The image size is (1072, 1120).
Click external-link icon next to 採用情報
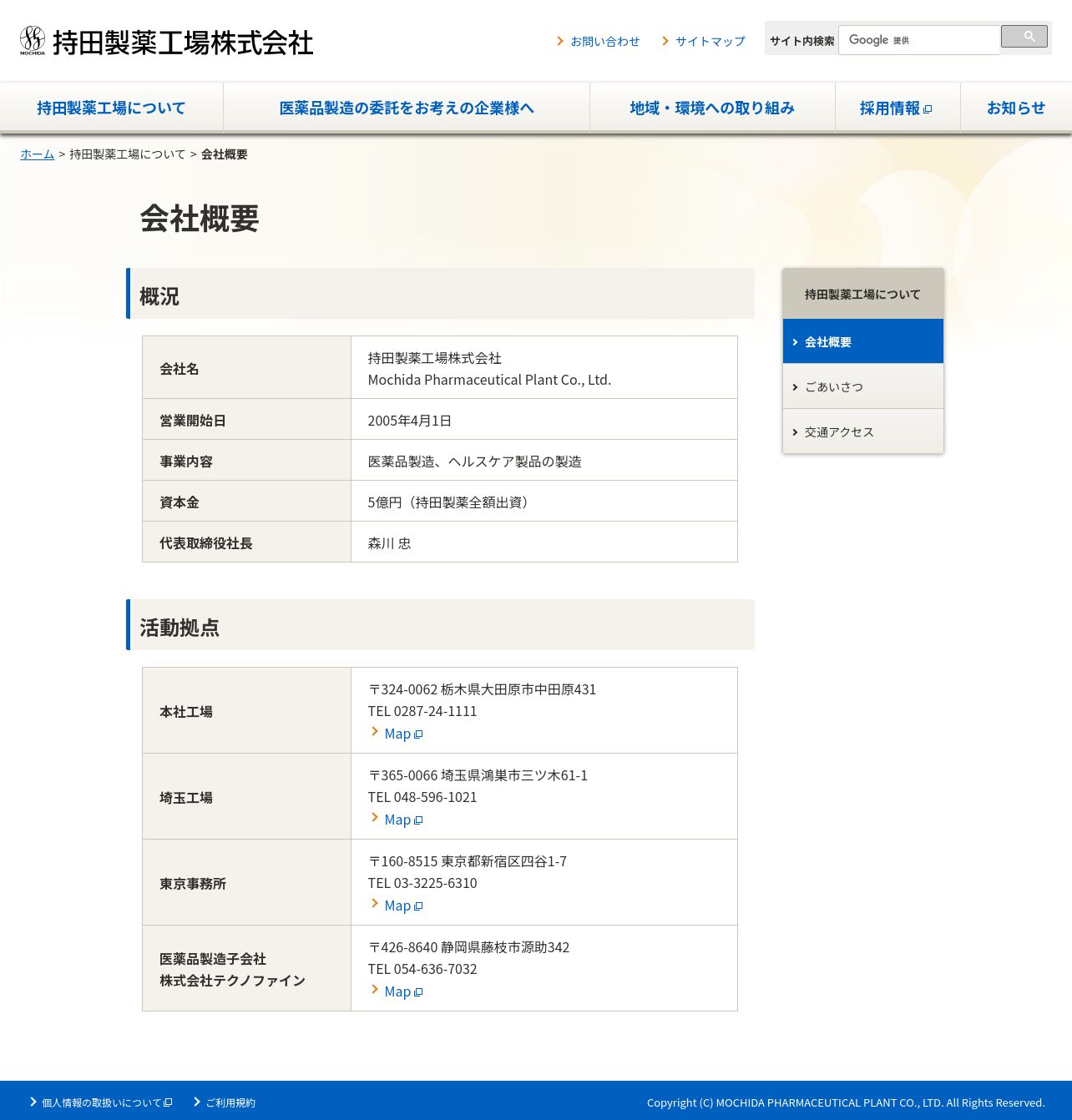(x=928, y=109)
